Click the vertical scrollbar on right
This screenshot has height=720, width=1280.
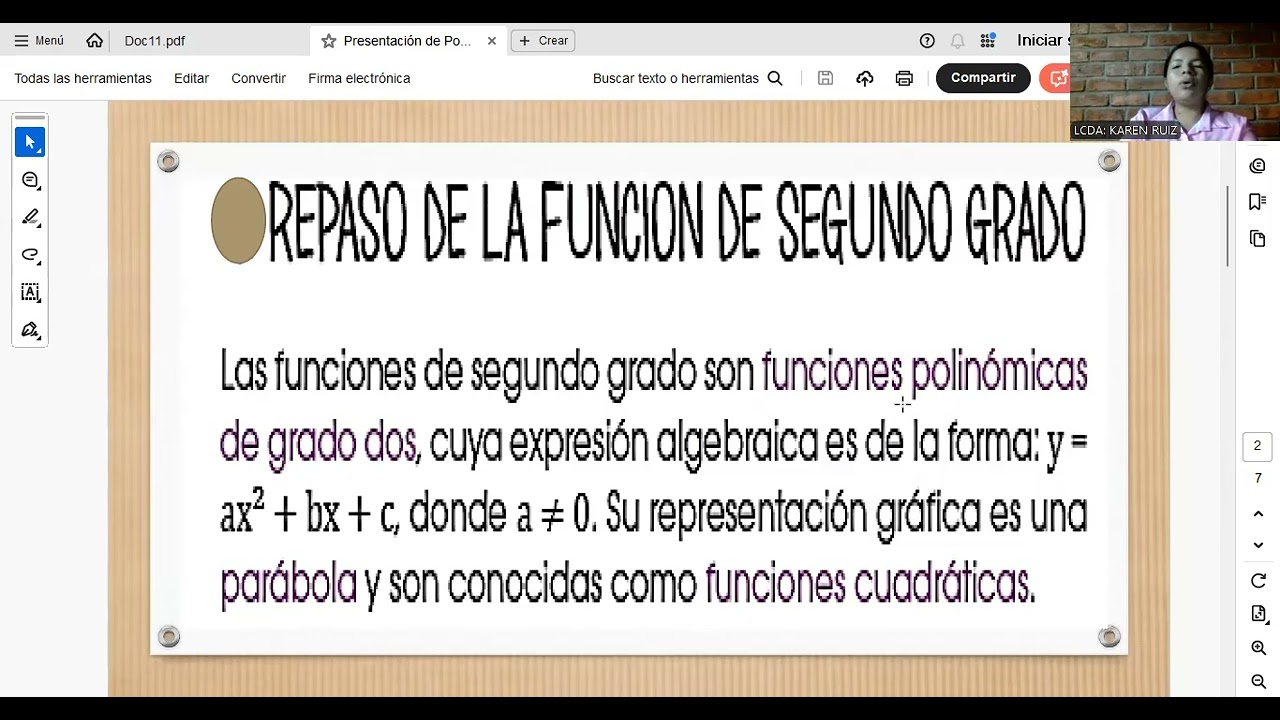pos(1228,226)
